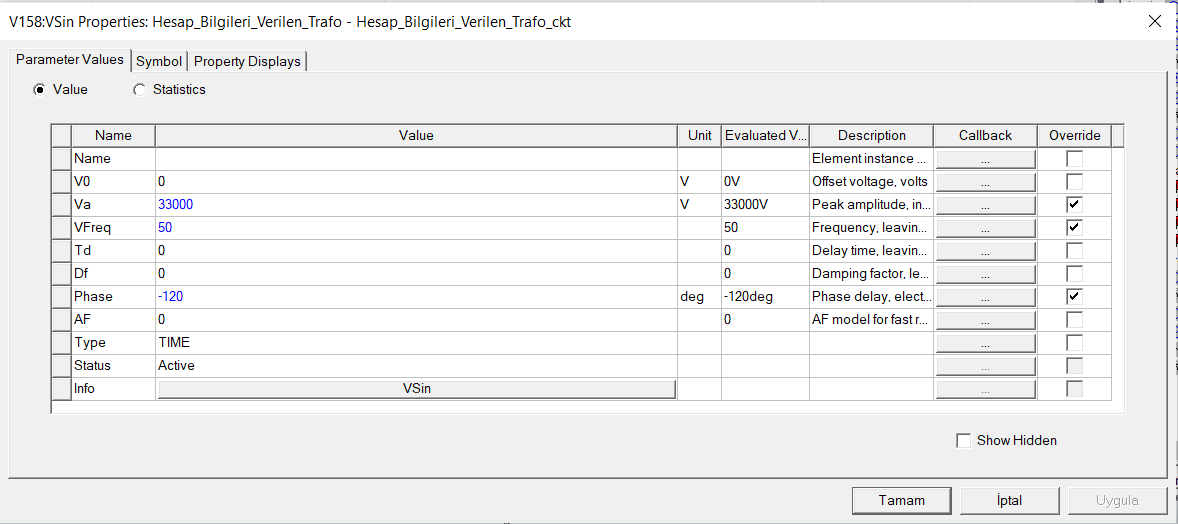The width and height of the screenshot is (1178, 524).
Task: Click the Va value field showing 33000
Action: (416, 205)
